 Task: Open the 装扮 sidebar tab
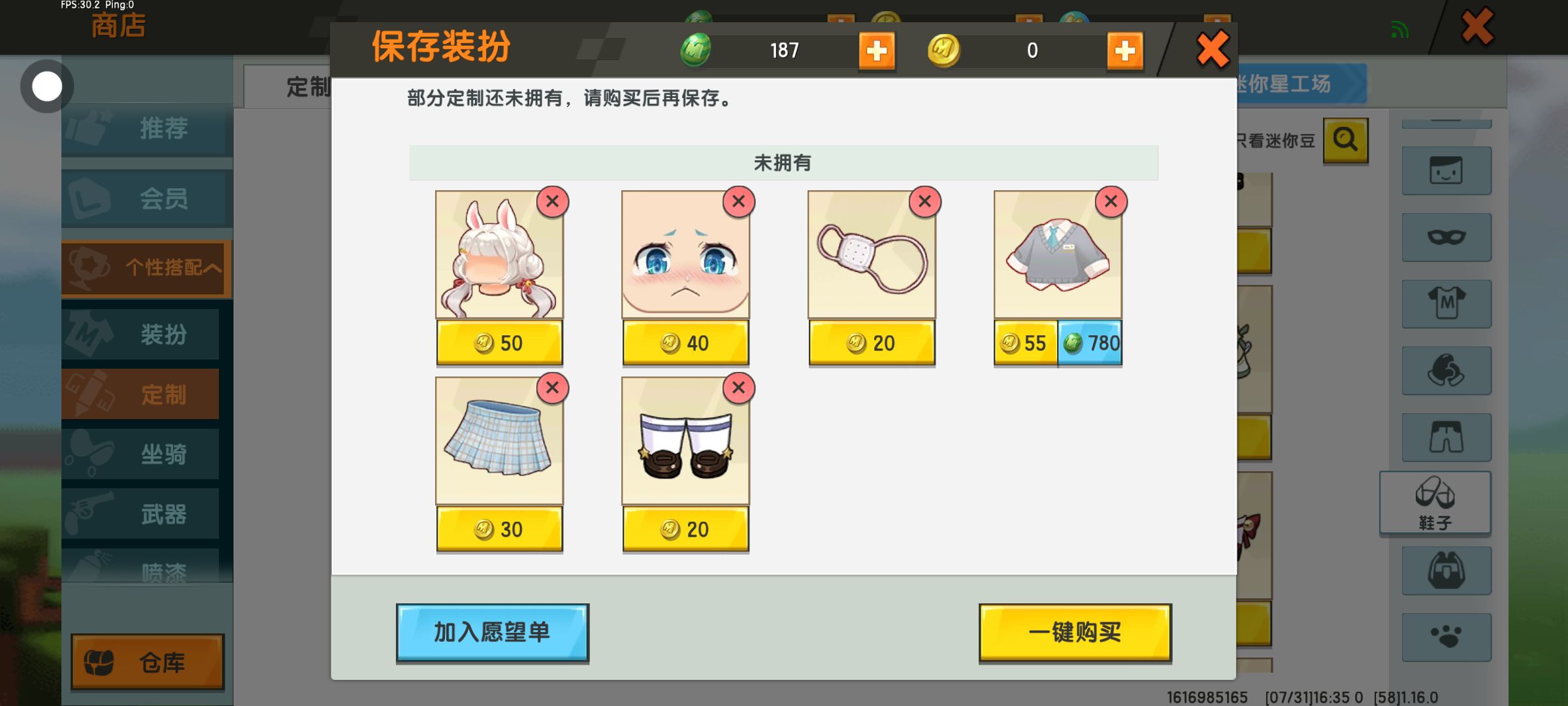[x=140, y=334]
